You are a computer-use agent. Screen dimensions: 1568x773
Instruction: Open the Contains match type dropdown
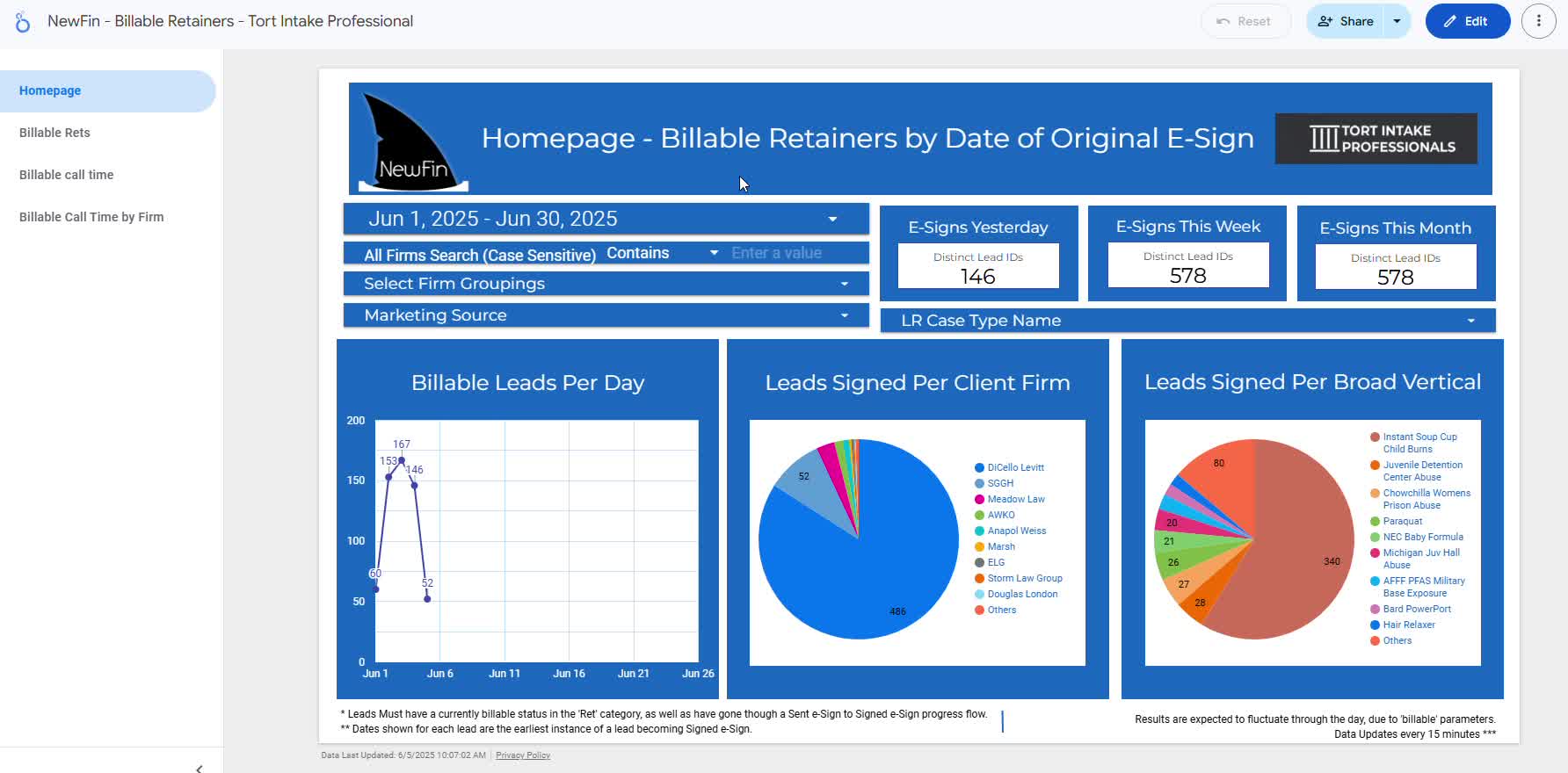662,253
